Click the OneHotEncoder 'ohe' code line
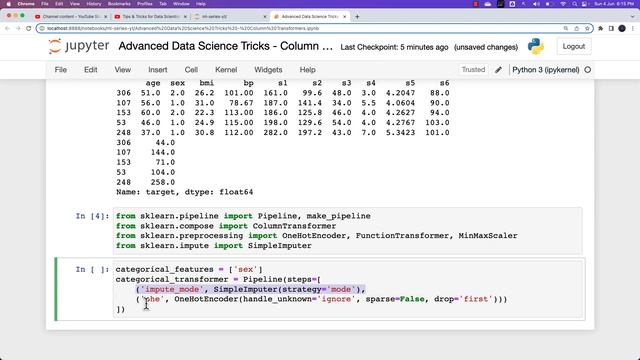 pyautogui.click(x=321, y=299)
